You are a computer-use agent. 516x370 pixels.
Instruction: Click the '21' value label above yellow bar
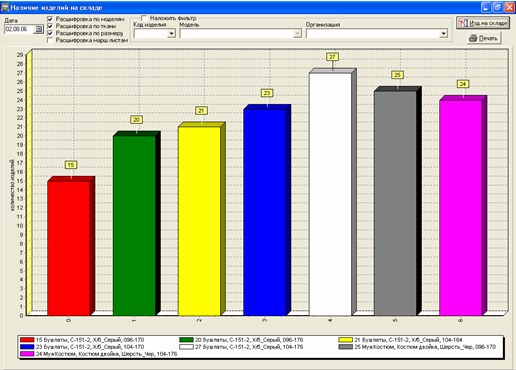[201, 111]
